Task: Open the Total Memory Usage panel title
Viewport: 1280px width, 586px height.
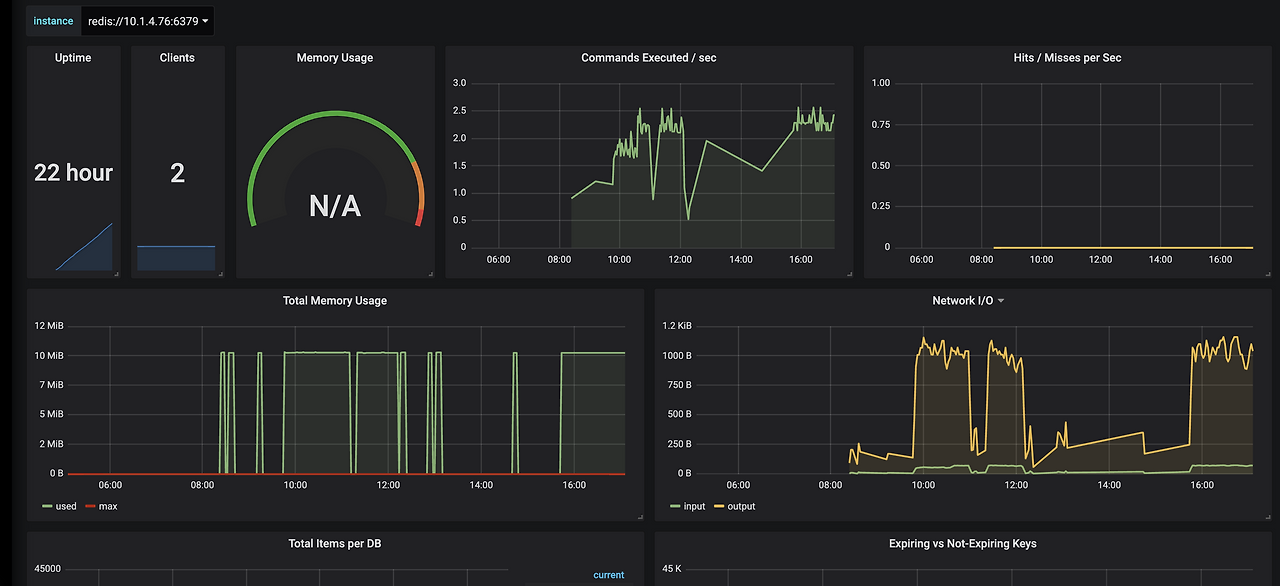Action: pyautogui.click(x=335, y=300)
